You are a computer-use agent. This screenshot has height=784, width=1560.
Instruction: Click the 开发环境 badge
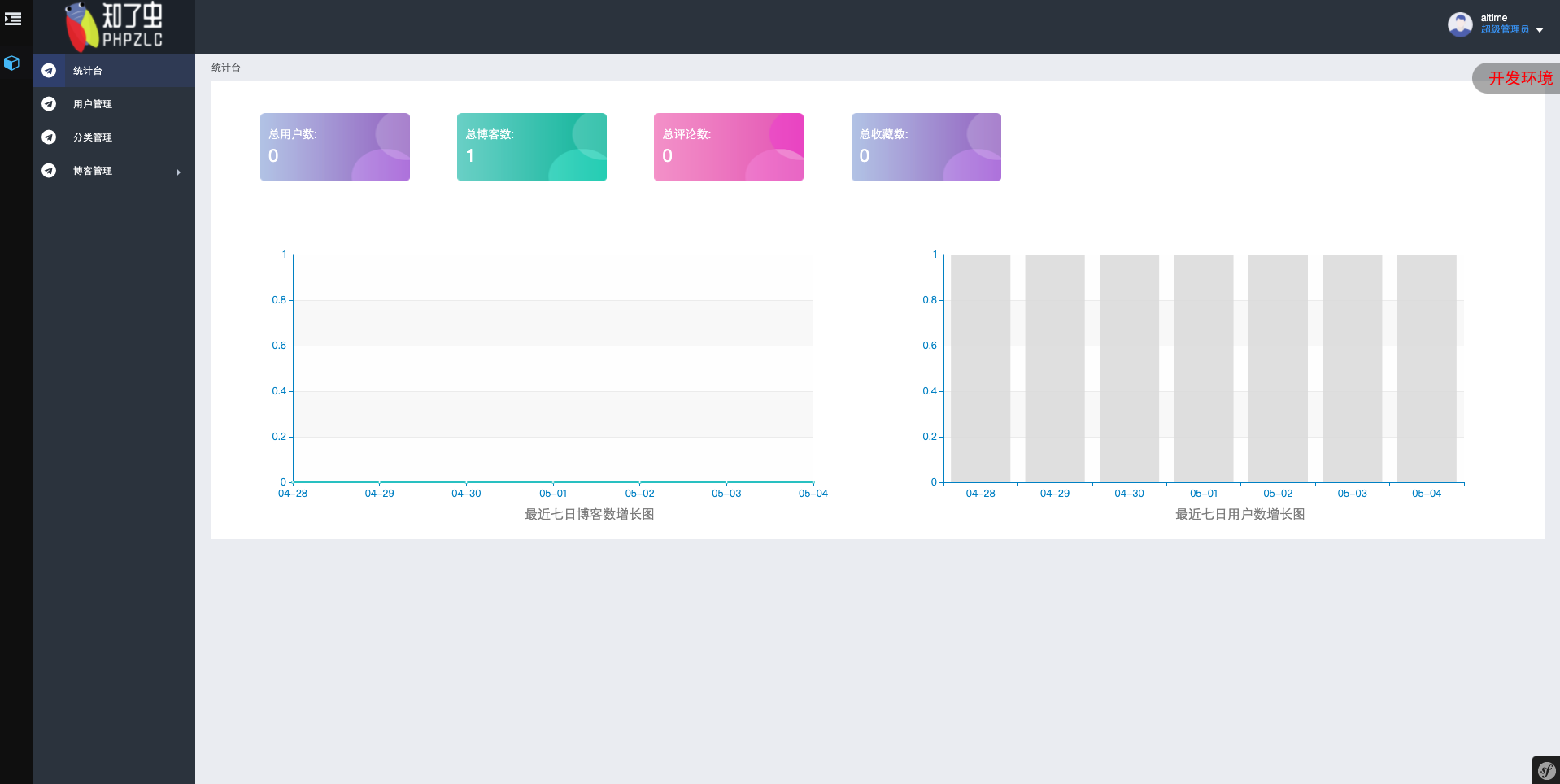pyautogui.click(x=1519, y=78)
